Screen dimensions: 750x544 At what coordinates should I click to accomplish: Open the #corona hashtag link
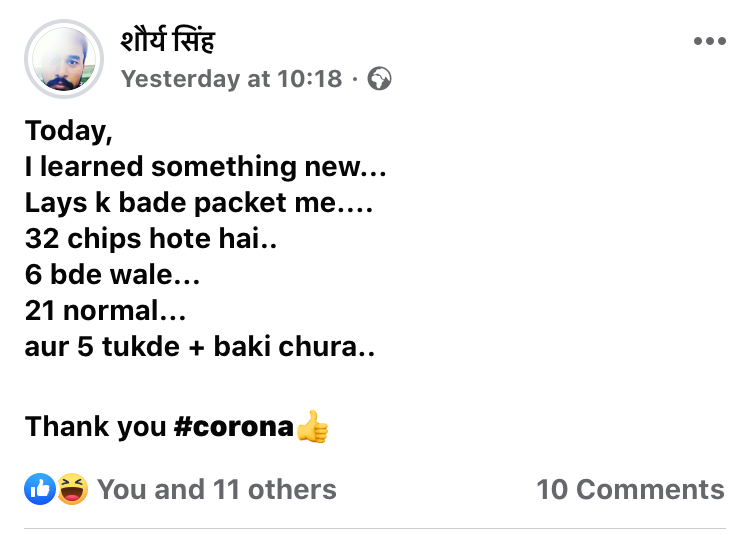(234, 427)
